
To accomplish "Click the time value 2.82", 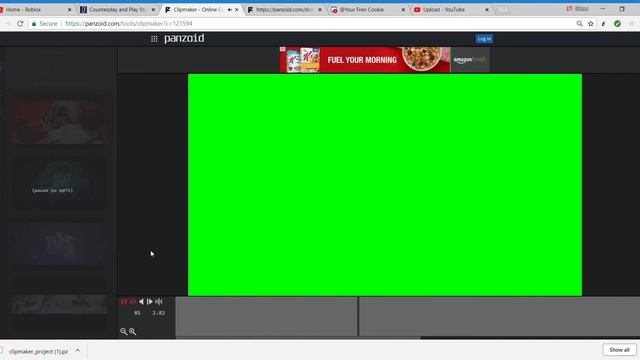I will click(x=159, y=313).
